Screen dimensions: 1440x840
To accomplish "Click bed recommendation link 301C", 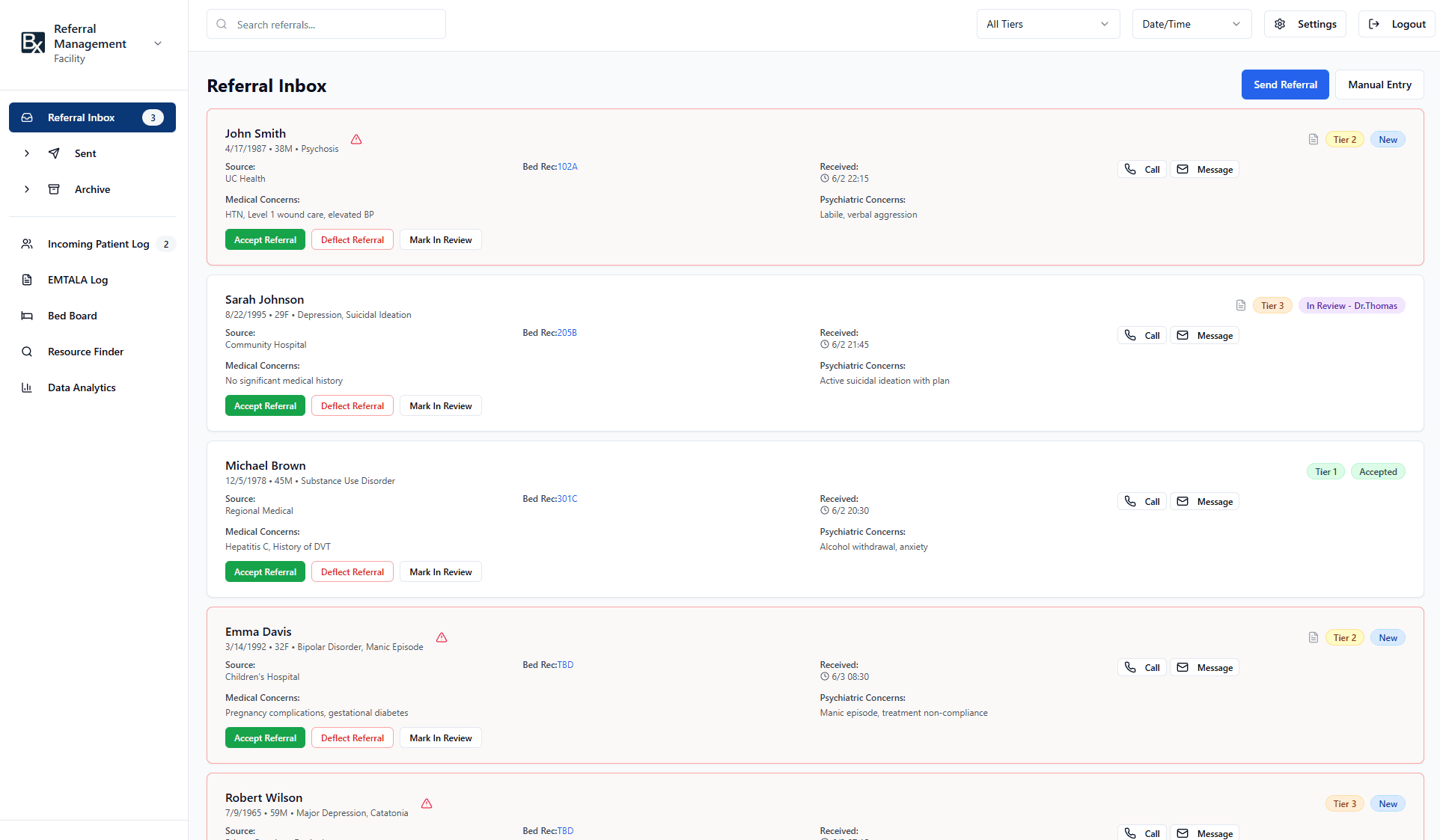I will [x=567, y=499].
